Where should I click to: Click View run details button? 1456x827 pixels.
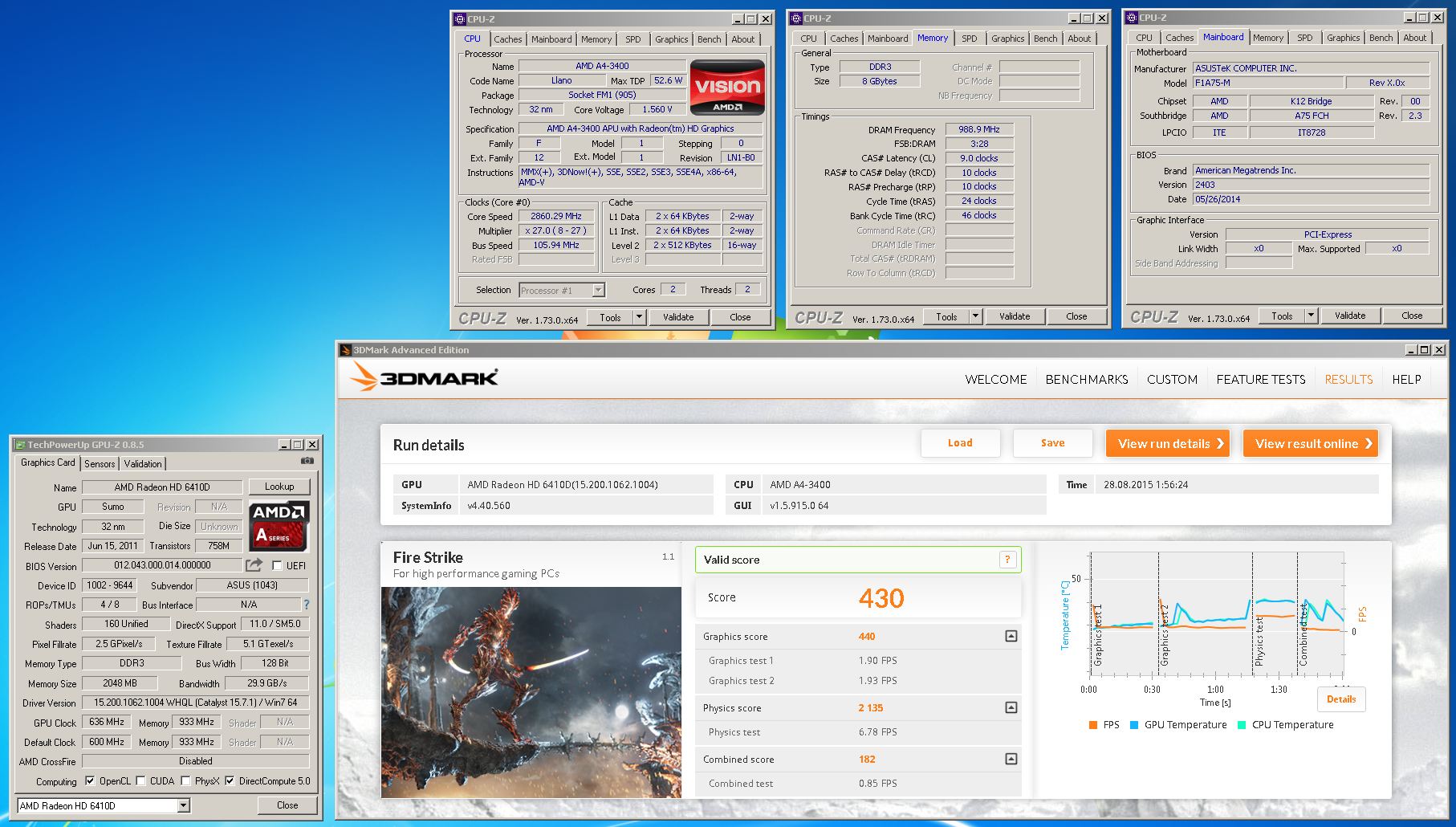(x=1168, y=443)
